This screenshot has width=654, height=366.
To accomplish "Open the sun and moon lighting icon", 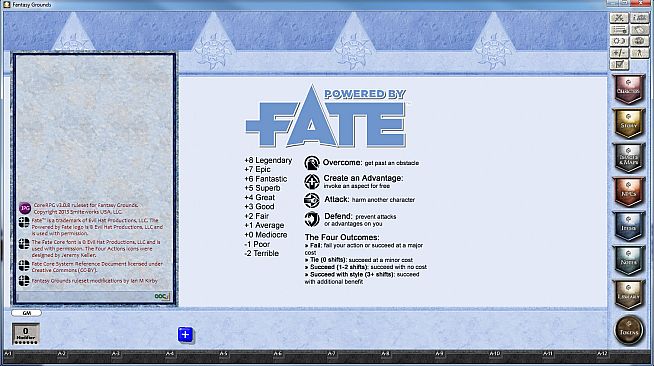I will 619,41.
